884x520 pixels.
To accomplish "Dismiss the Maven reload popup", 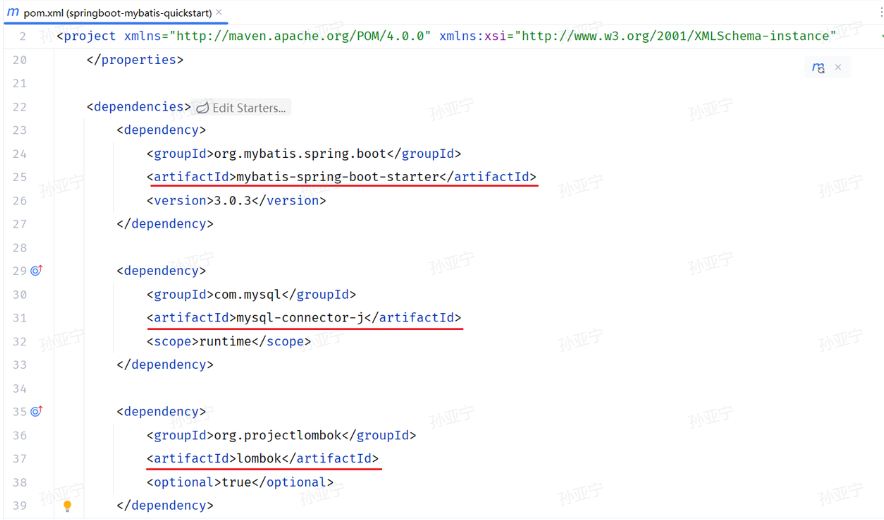I will point(838,67).
